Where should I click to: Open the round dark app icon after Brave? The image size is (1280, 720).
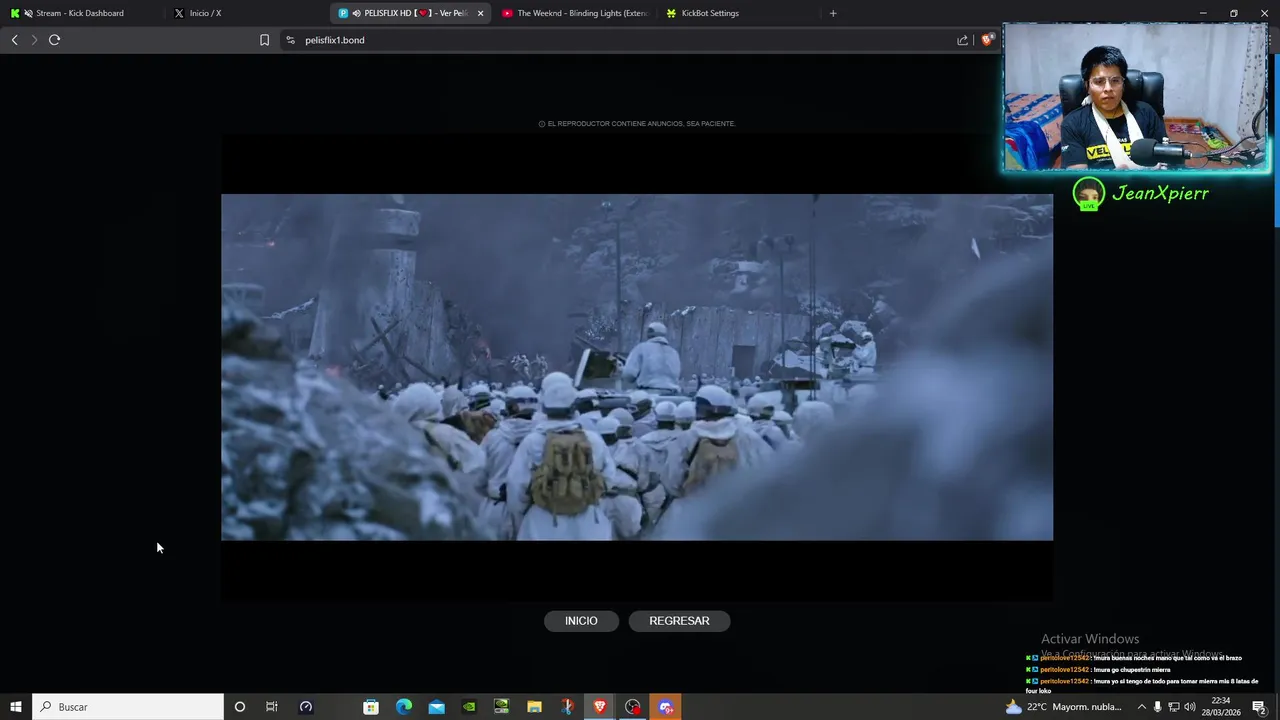click(633, 707)
